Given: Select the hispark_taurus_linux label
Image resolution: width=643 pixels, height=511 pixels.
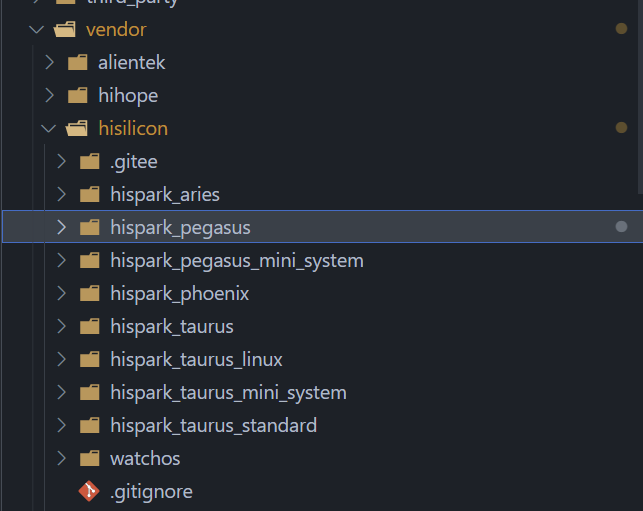Looking at the screenshot, I should coord(196,360).
